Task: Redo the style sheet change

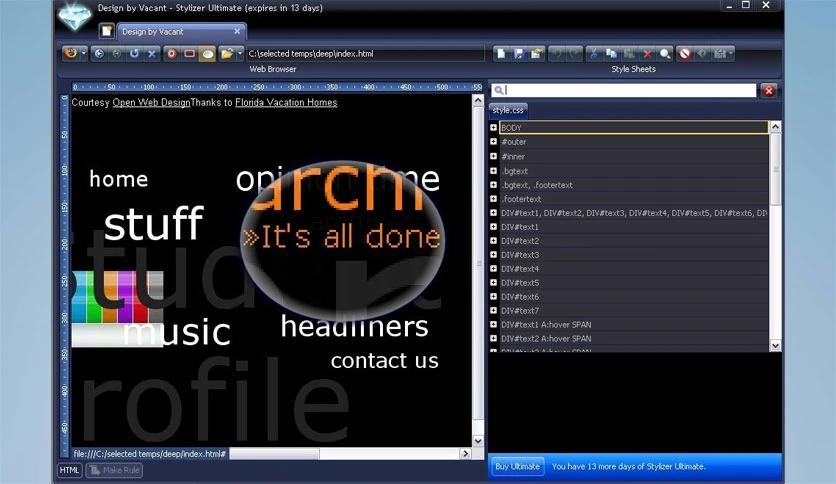Action: tap(574, 53)
